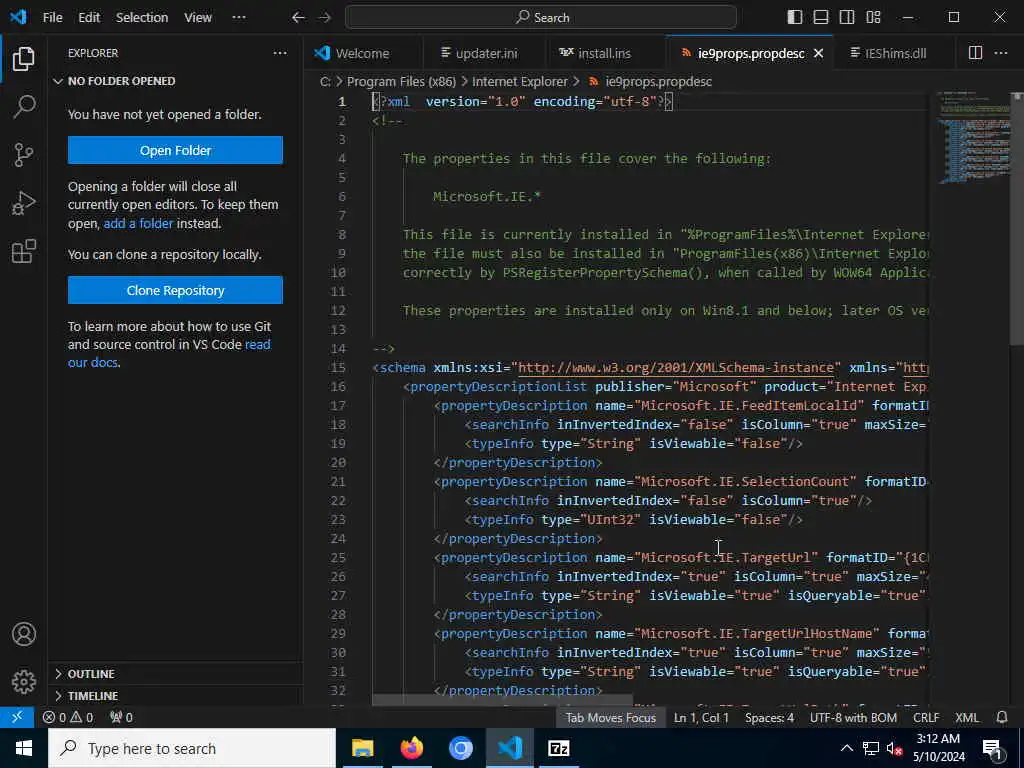Collapse the NO FOLDER OPENED section
Viewport: 1024px width, 768px height.
[x=175, y=81]
